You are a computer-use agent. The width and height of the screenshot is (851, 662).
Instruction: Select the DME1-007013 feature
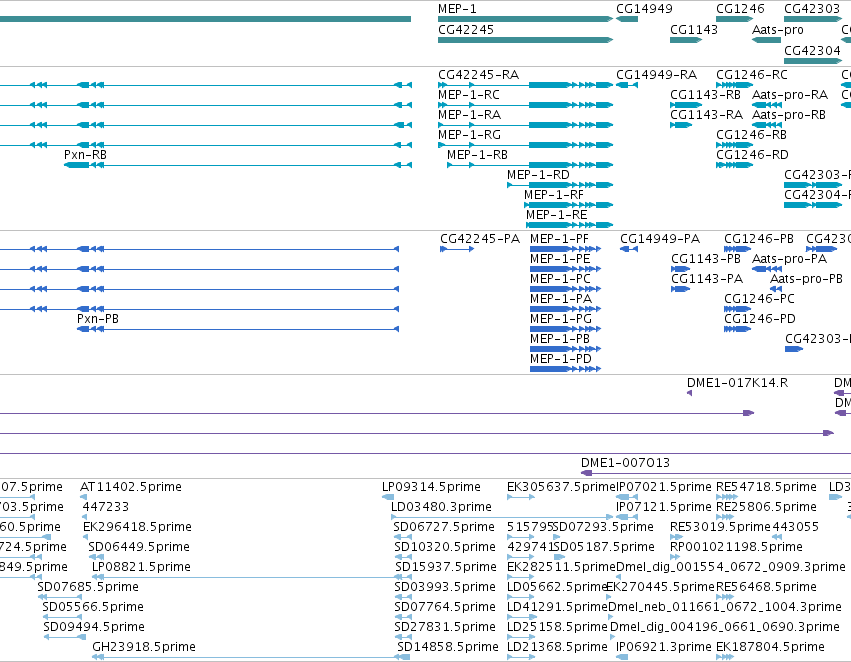pyautogui.click(x=625, y=463)
